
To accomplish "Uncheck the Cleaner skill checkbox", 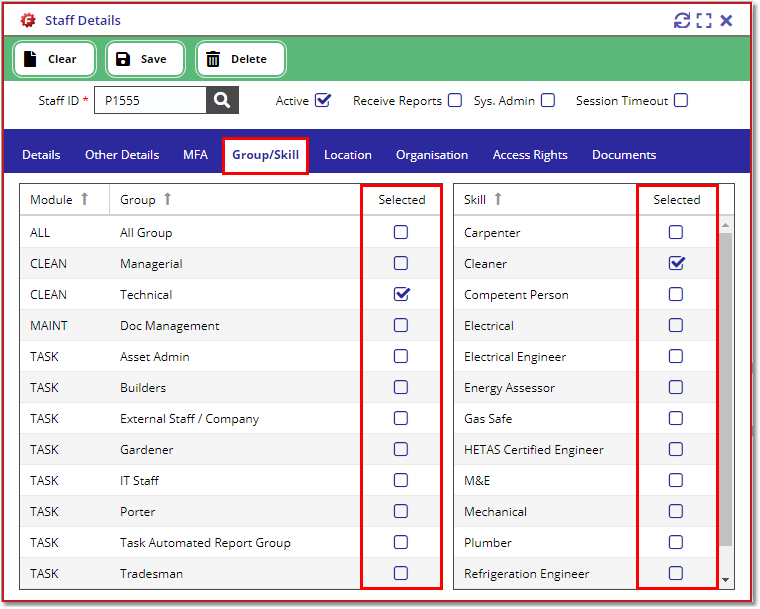I will pos(677,263).
